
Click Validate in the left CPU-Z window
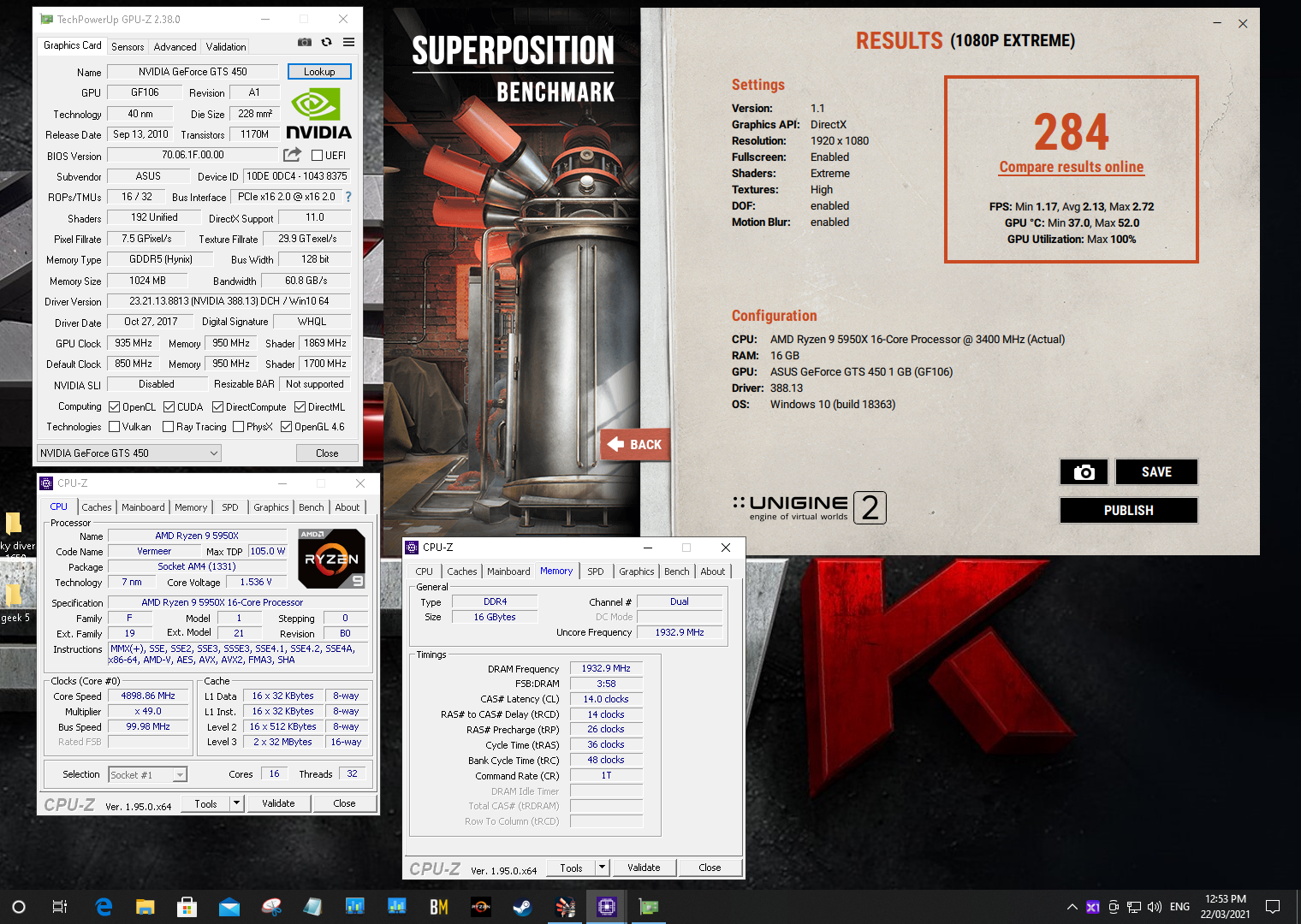click(278, 803)
